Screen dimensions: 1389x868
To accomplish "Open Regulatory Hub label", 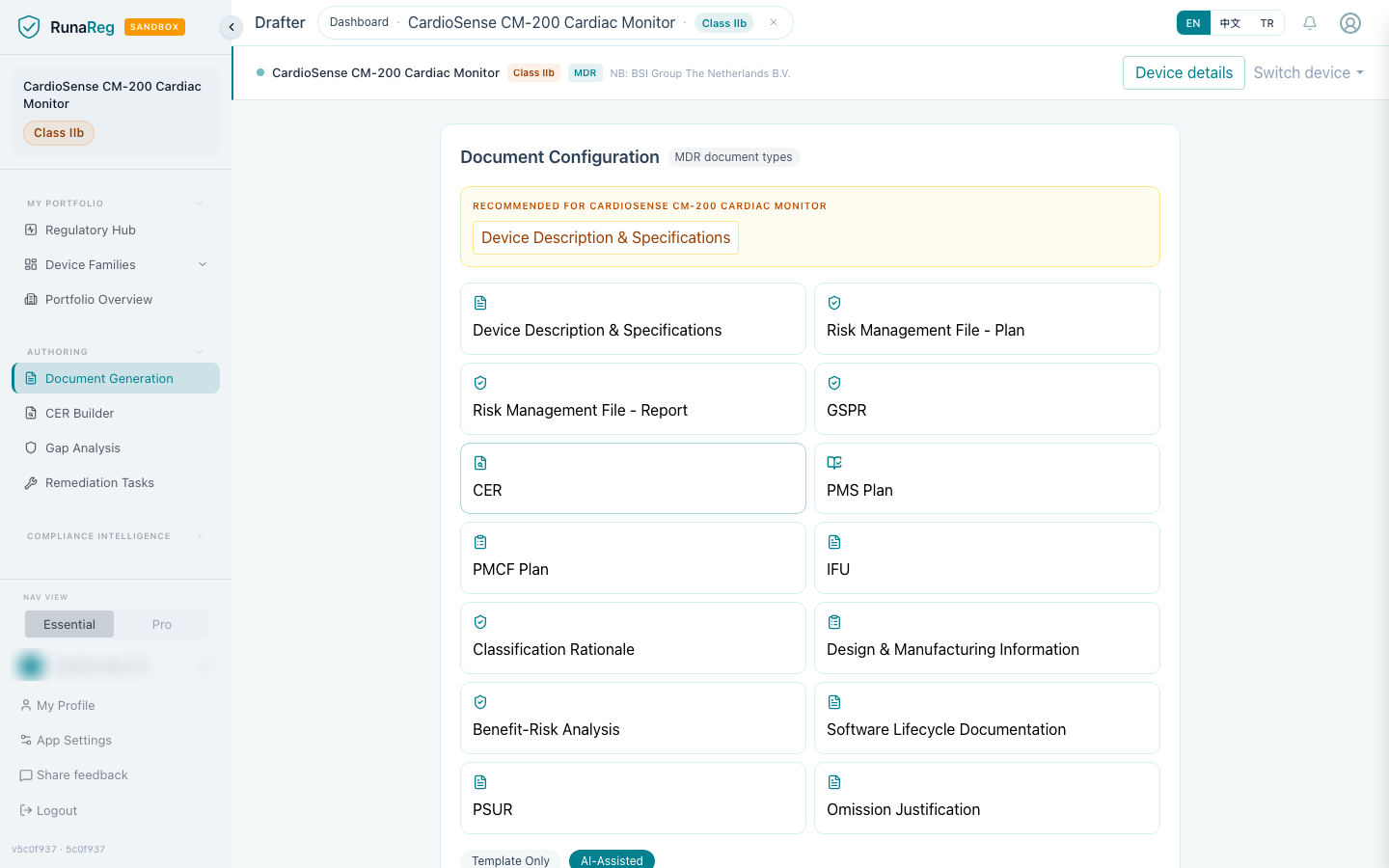I will pyautogui.click(x=91, y=230).
